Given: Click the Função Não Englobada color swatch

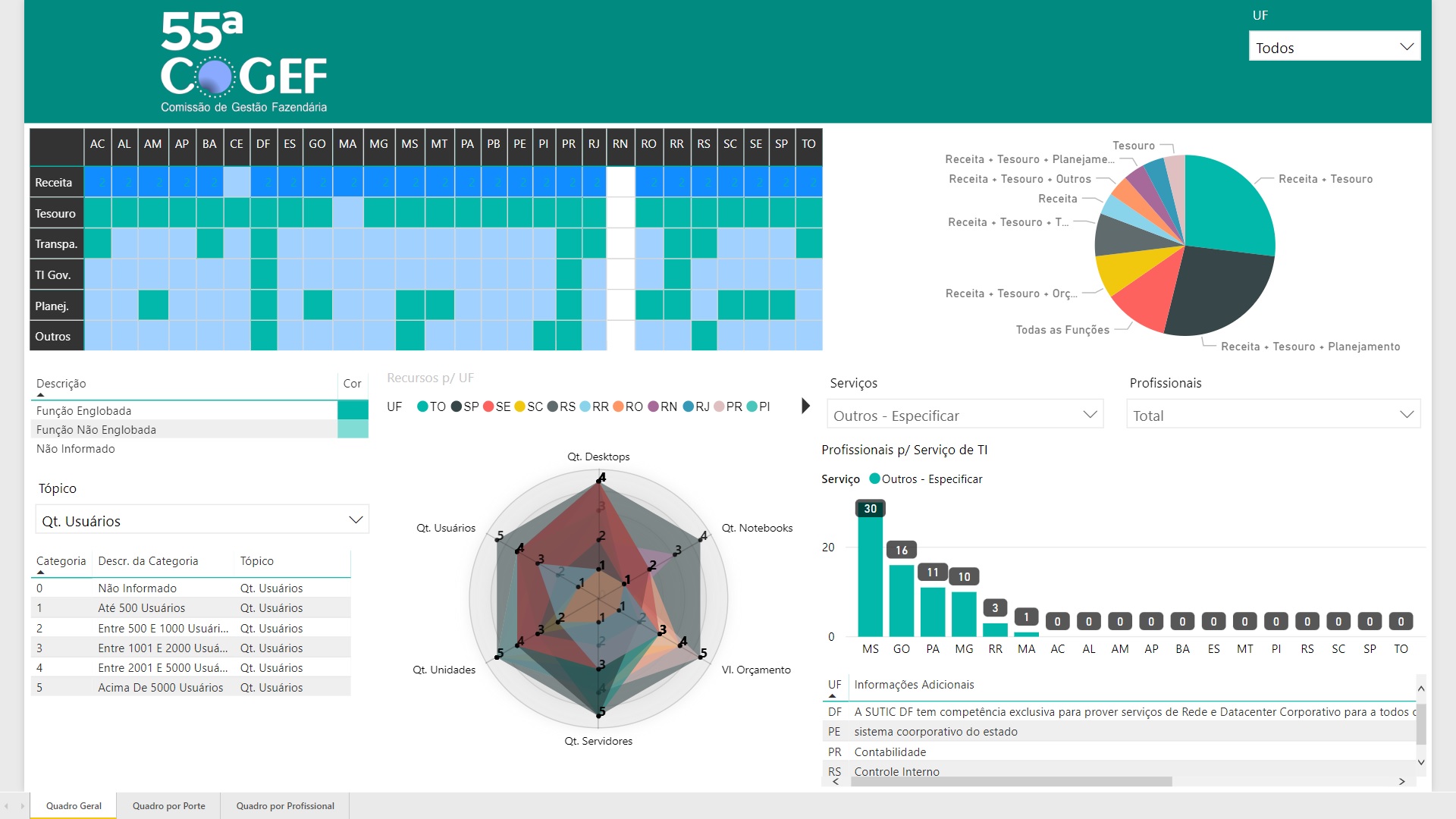Looking at the screenshot, I should [x=353, y=430].
